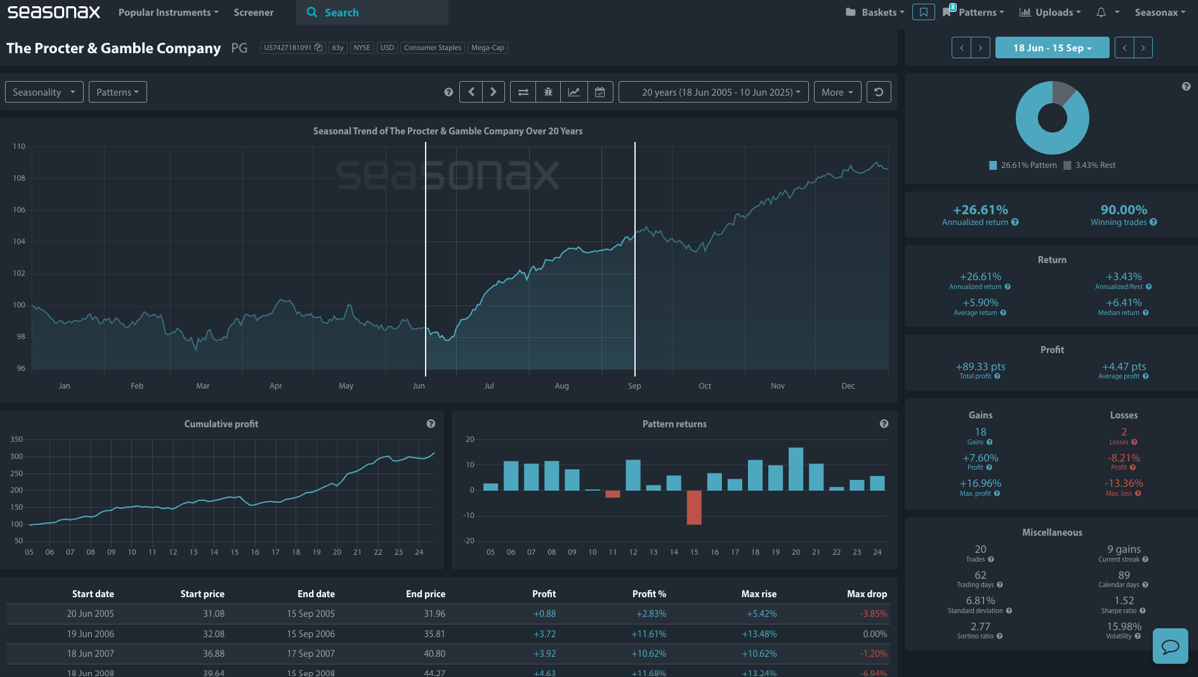Expand the Uploads menu

click(x=1051, y=12)
